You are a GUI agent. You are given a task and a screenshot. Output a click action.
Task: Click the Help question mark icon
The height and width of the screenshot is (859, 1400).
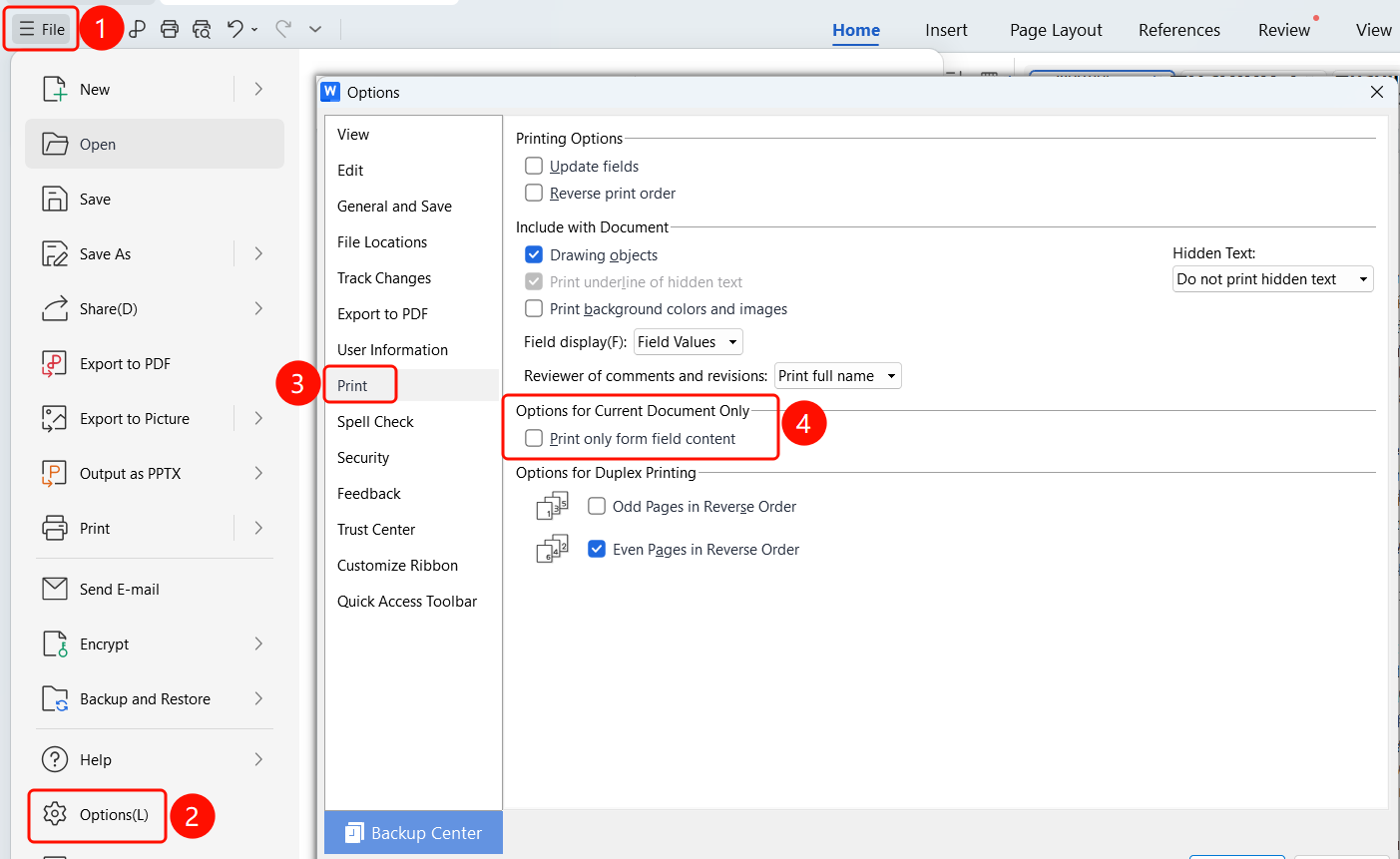click(55, 759)
